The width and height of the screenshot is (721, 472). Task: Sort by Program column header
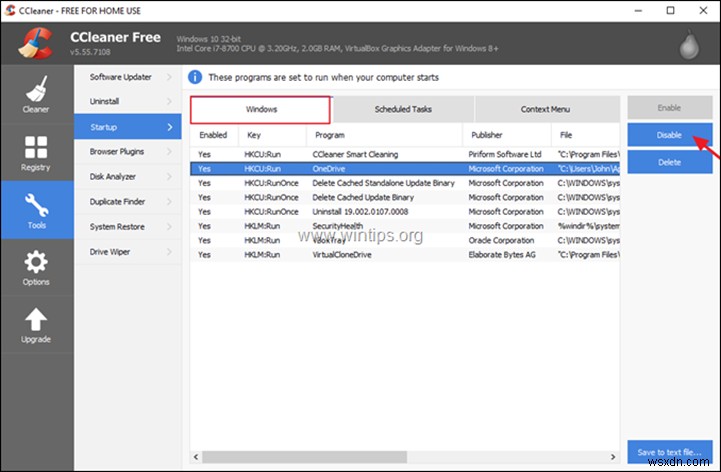(384, 135)
